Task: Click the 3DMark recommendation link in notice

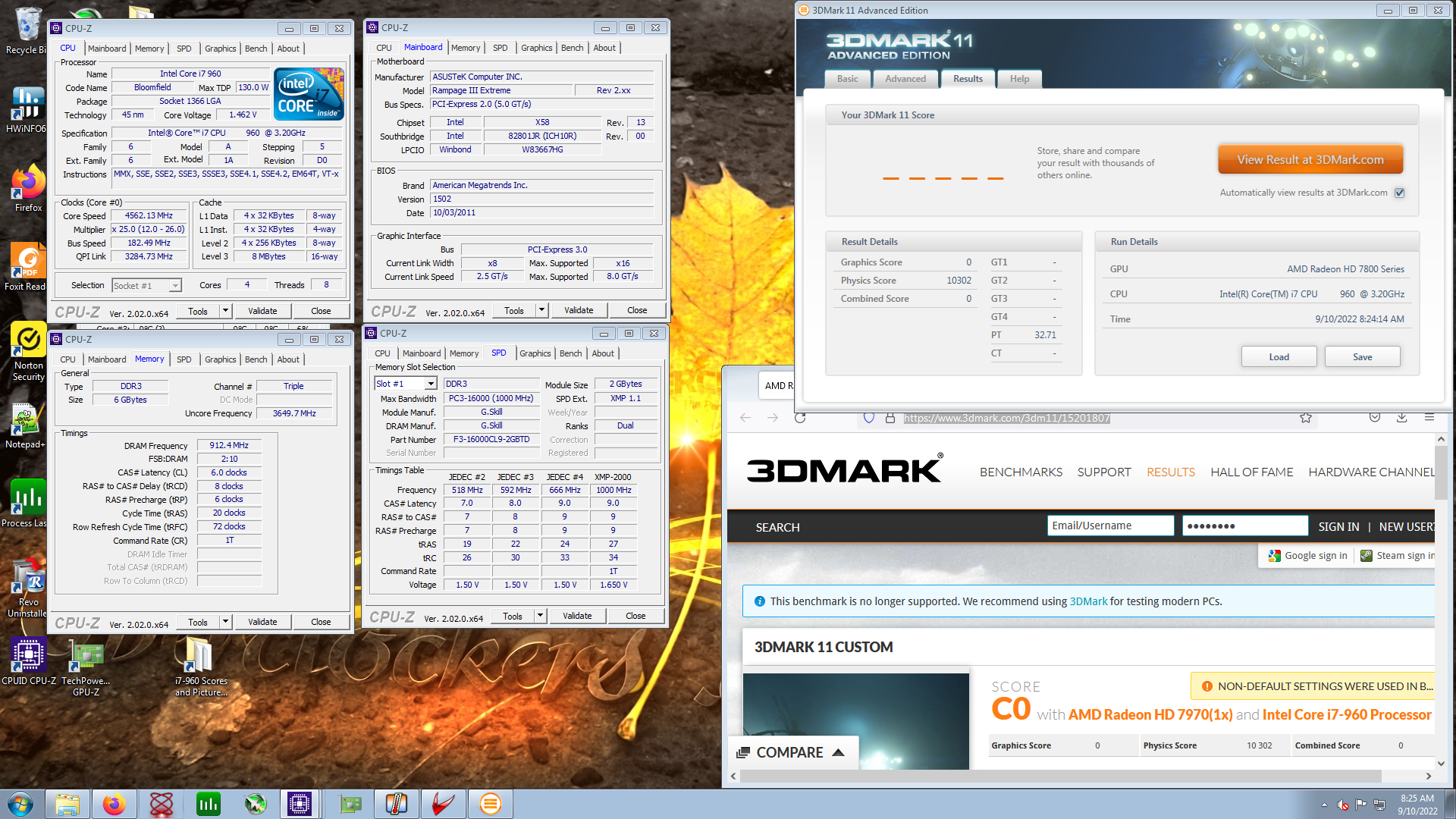Action: [x=1088, y=601]
